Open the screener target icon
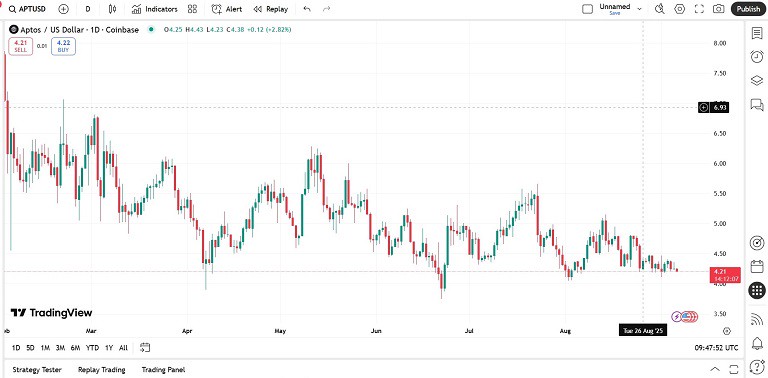This screenshot has width=768, height=378. (x=757, y=243)
